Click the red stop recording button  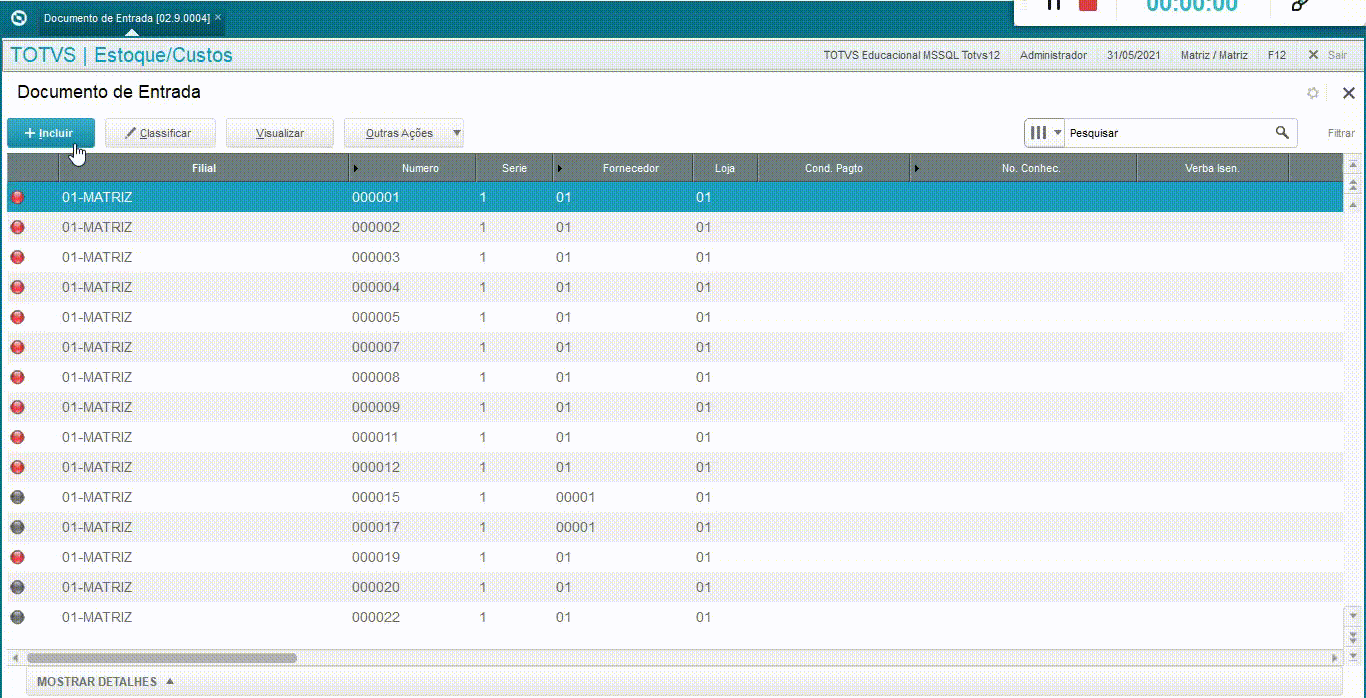[1088, 5]
